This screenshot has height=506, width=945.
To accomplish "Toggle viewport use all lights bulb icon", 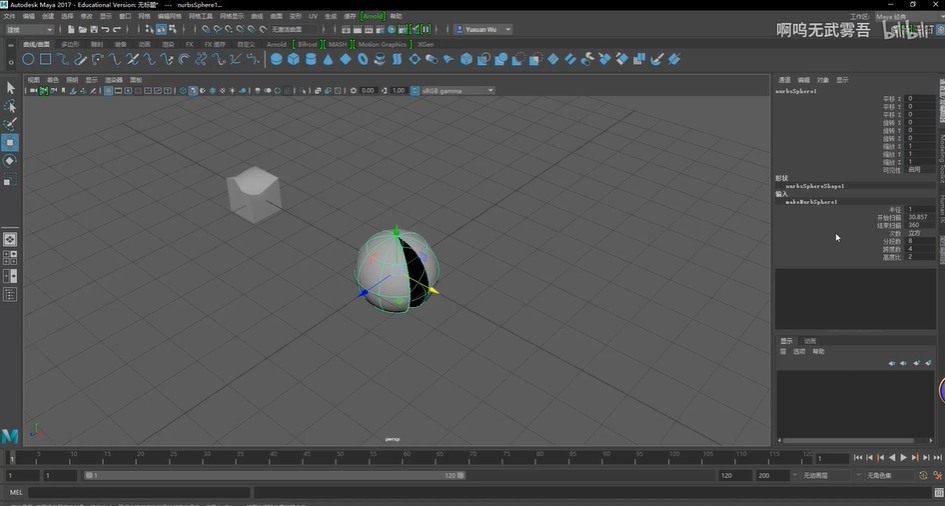I will point(232,90).
